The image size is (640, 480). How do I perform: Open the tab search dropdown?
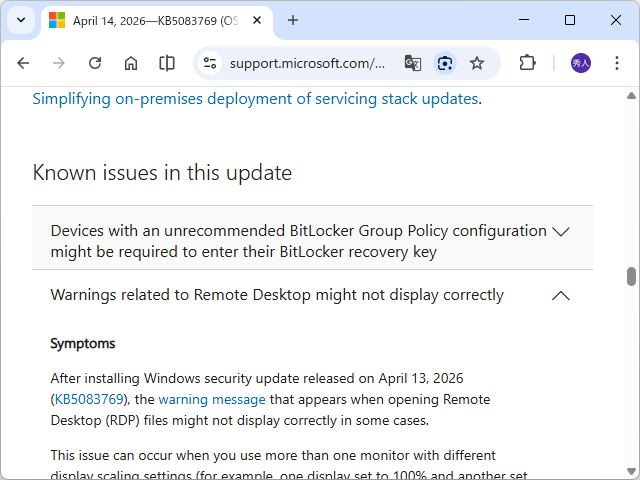[21, 20]
